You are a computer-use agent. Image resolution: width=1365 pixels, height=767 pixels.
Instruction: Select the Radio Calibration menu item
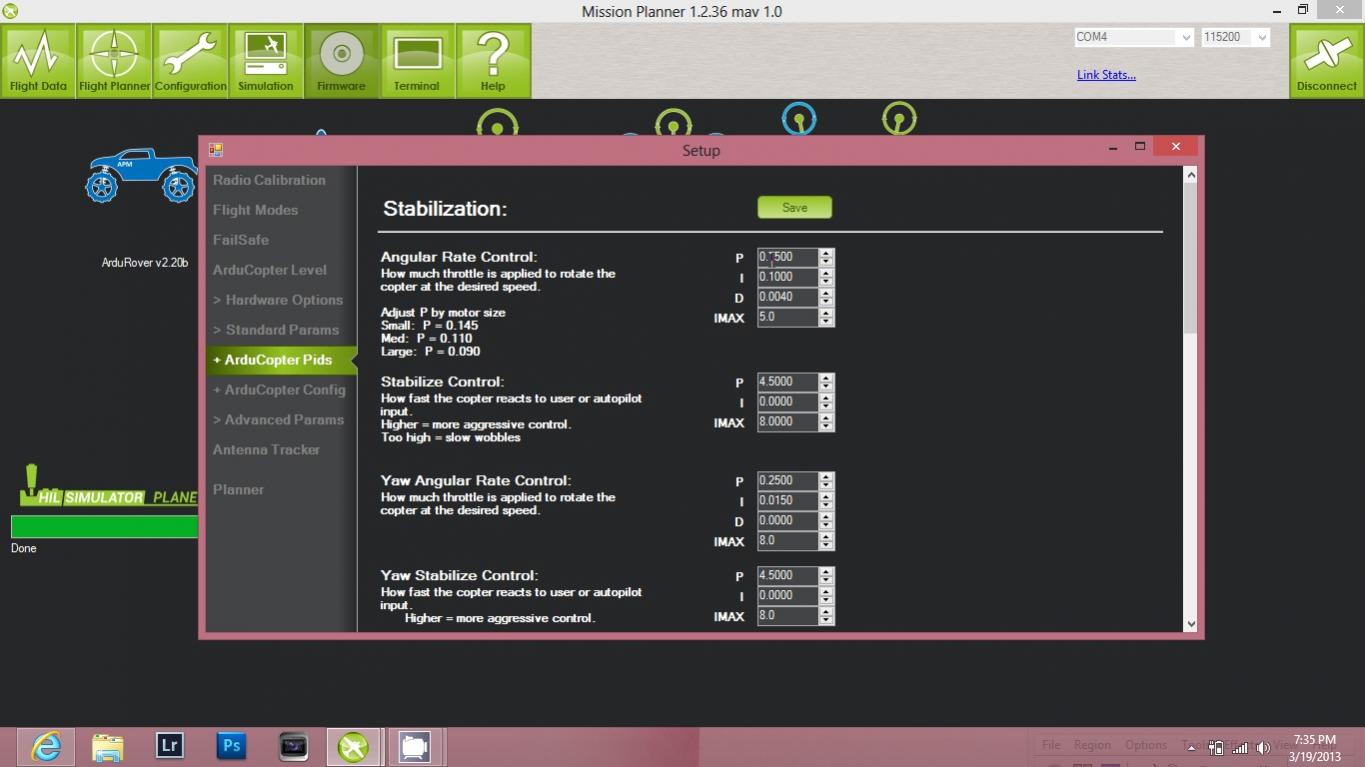tap(269, 180)
